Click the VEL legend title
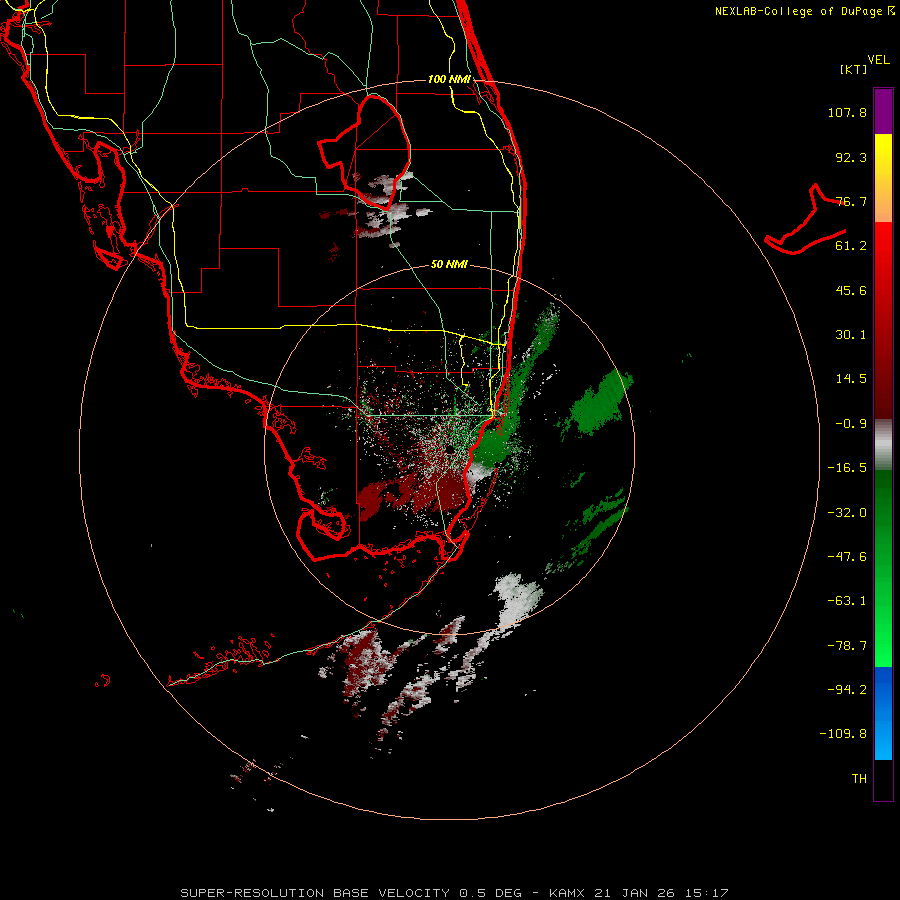Screen dimensions: 900x900 coord(878,60)
